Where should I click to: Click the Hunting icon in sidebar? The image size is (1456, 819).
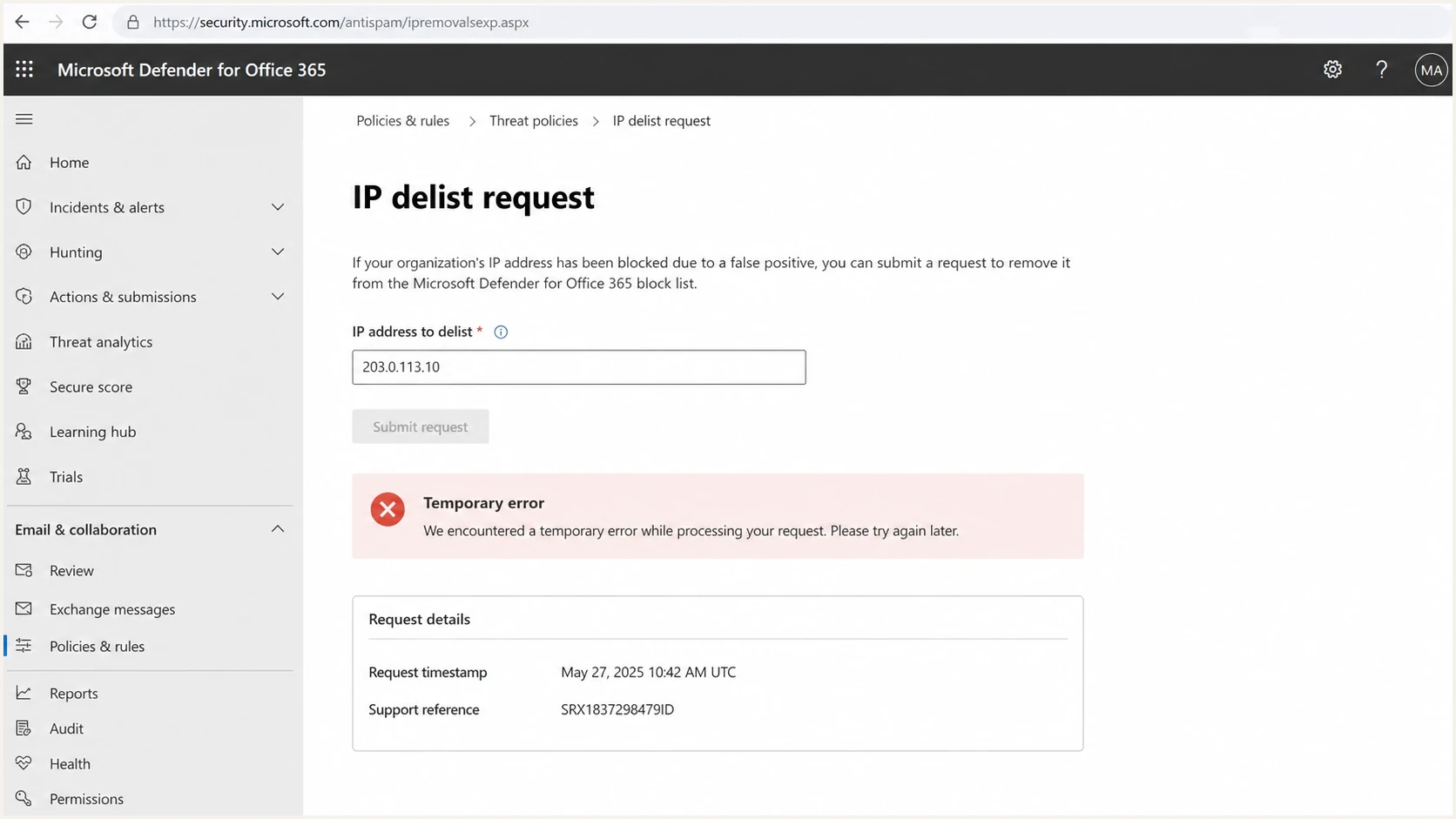click(24, 252)
